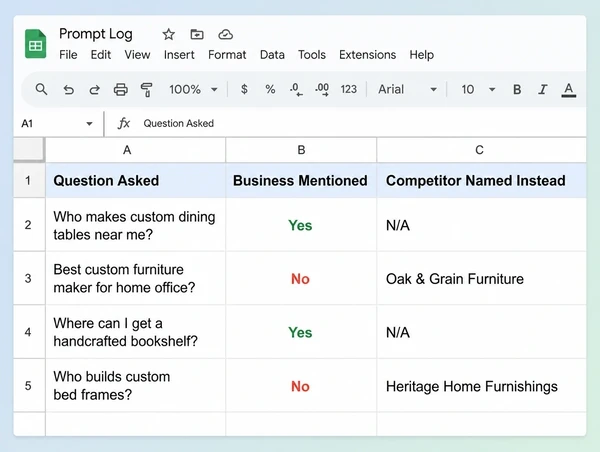Select row 2 header
Viewport: 600px width, 452px height.
pyautogui.click(x=29, y=225)
